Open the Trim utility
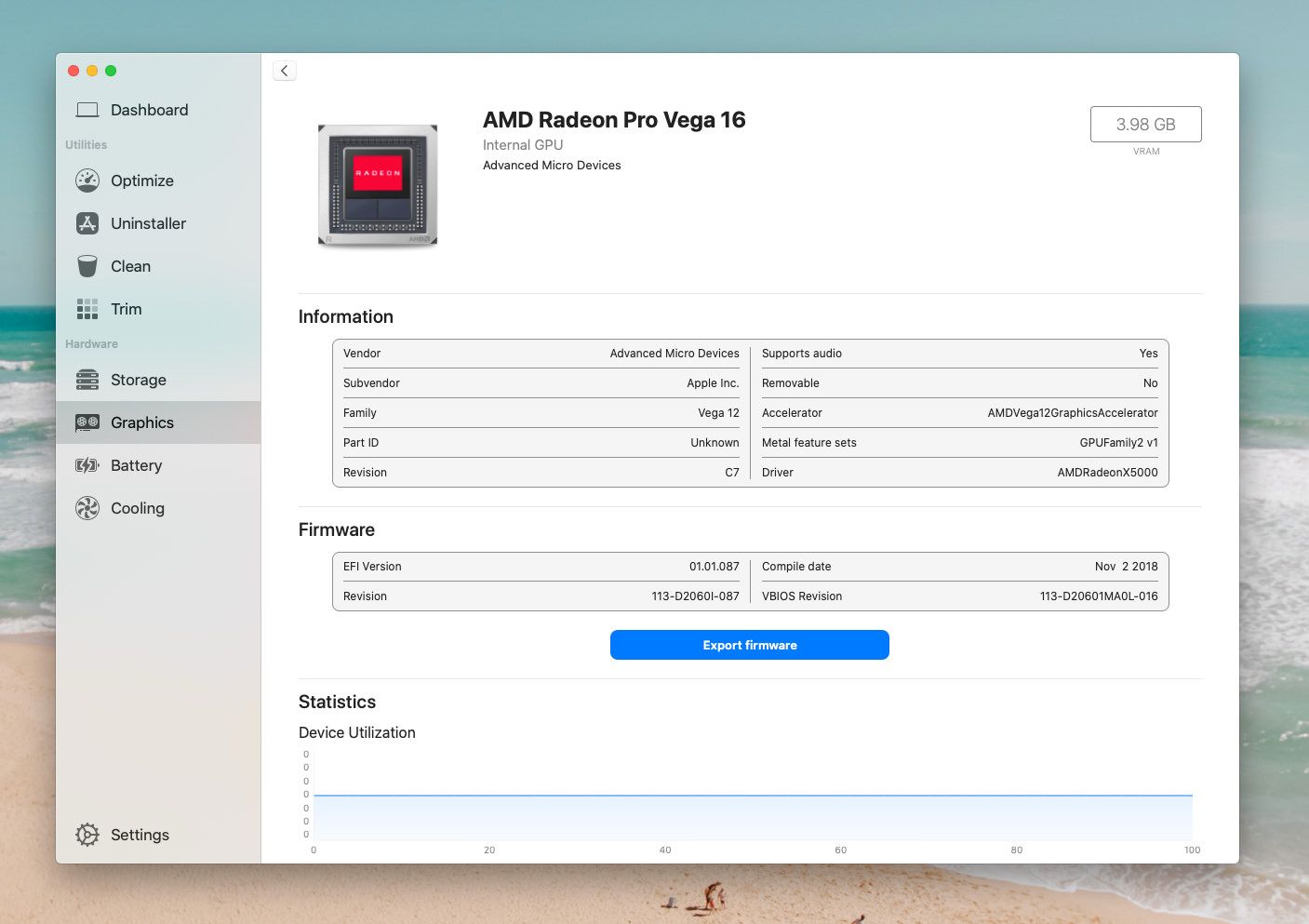The image size is (1309, 924). (127, 309)
